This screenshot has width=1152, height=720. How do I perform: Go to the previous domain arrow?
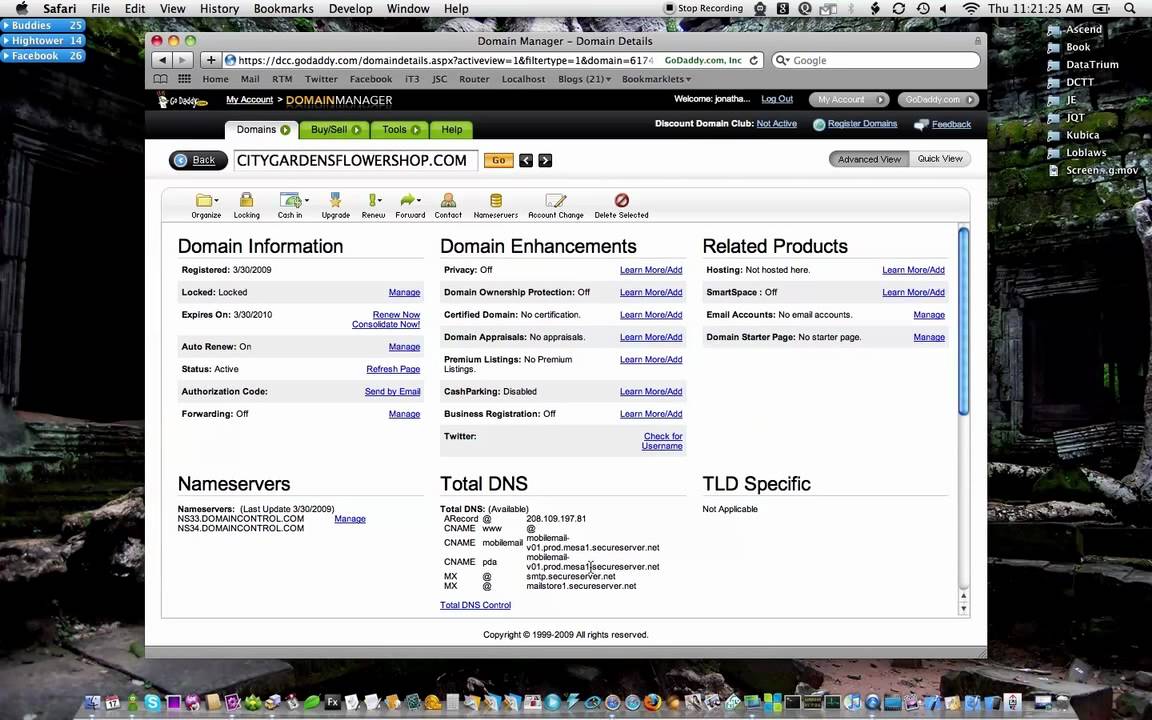point(526,160)
